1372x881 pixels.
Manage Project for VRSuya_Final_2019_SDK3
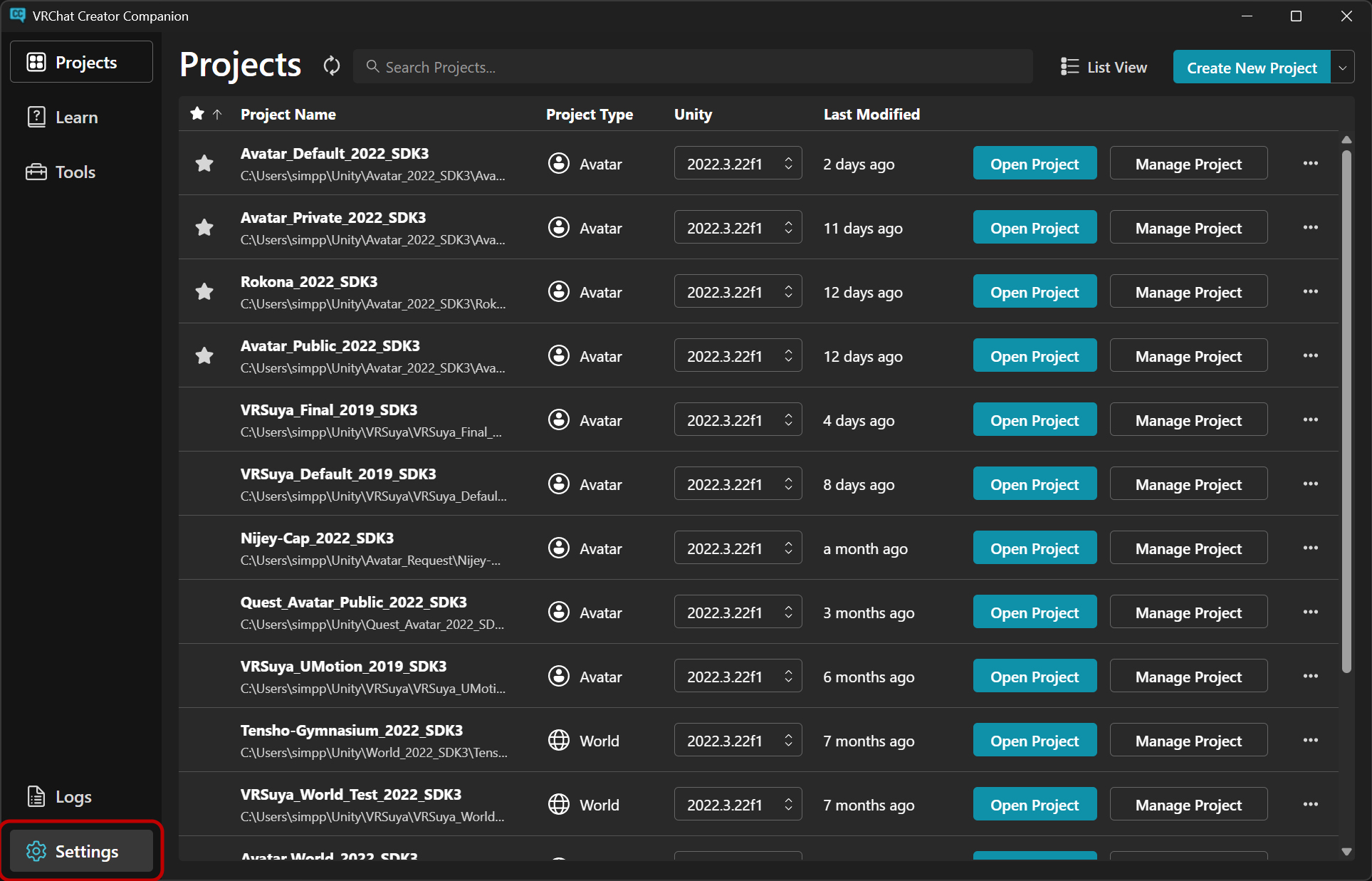1188,420
